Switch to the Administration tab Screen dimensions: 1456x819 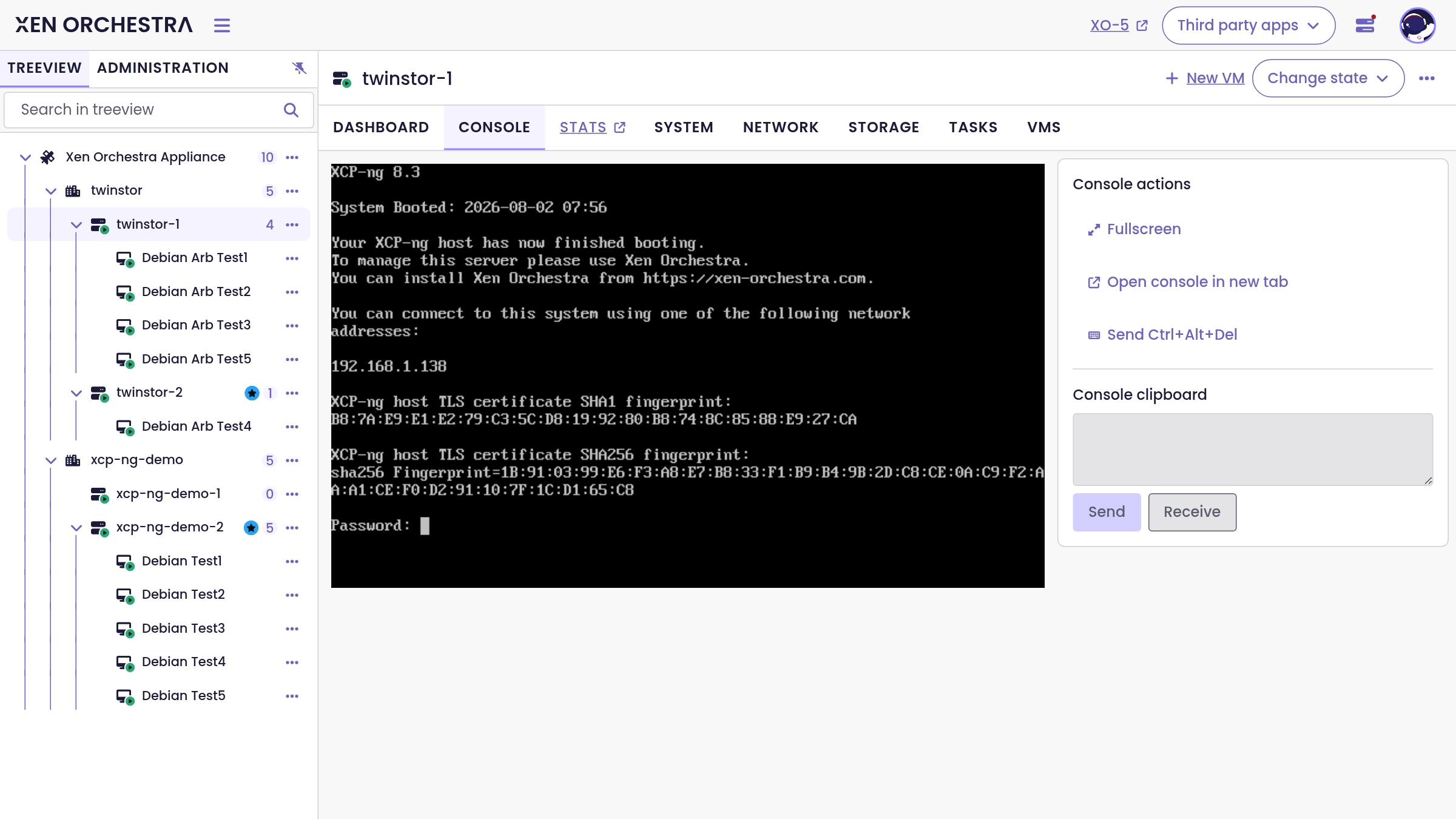tap(163, 68)
